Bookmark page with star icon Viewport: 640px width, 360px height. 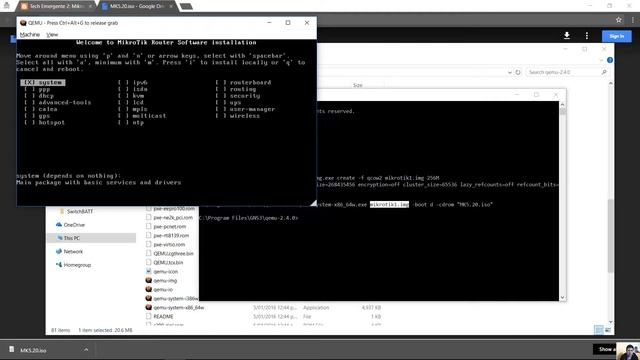click(618, 20)
